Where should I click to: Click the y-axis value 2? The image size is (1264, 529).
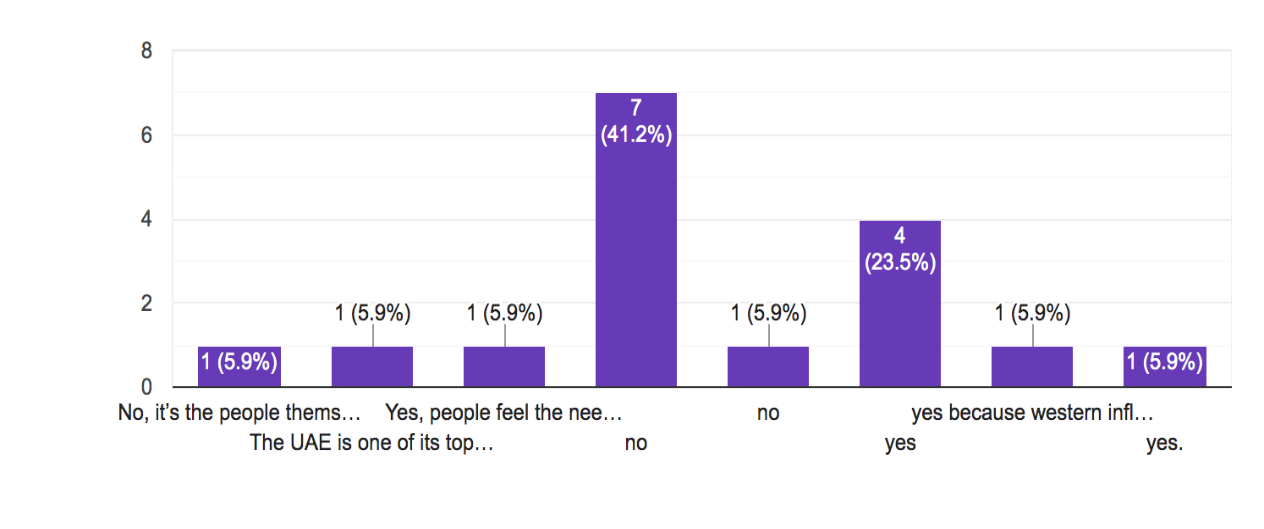146,303
